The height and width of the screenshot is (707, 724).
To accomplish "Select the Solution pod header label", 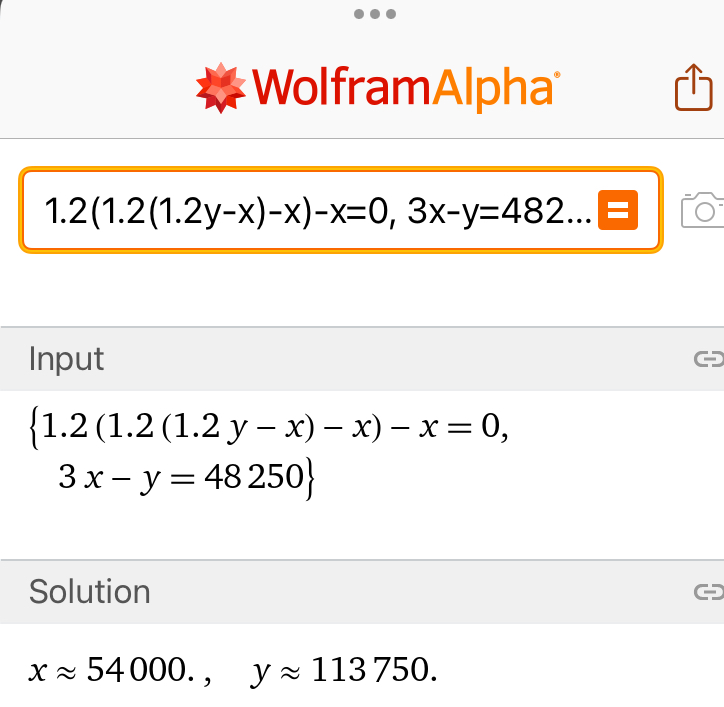I will tap(89, 592).
